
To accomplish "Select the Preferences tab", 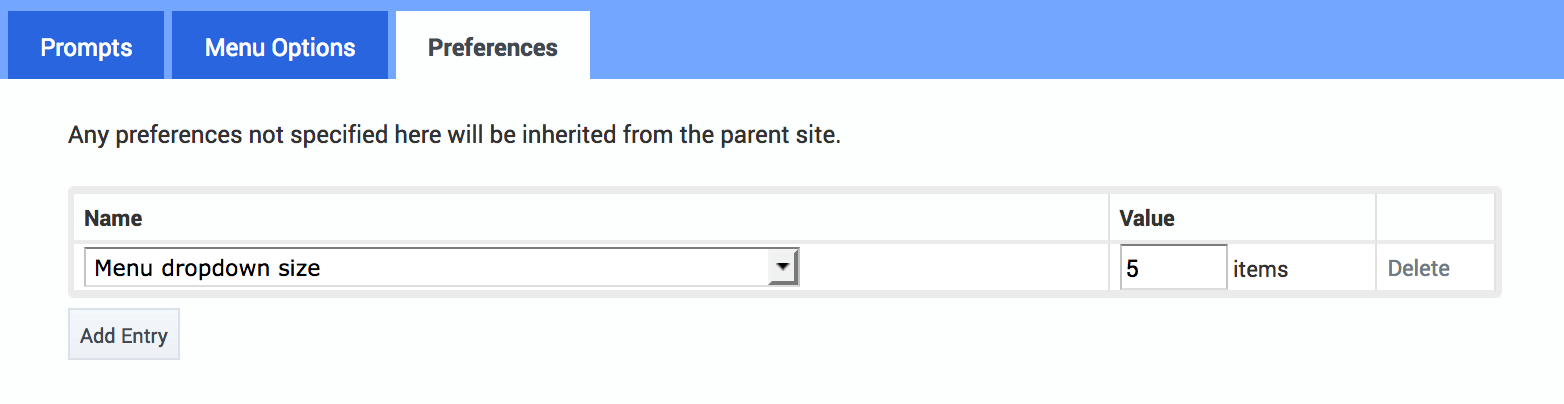I will click(493, 47).
